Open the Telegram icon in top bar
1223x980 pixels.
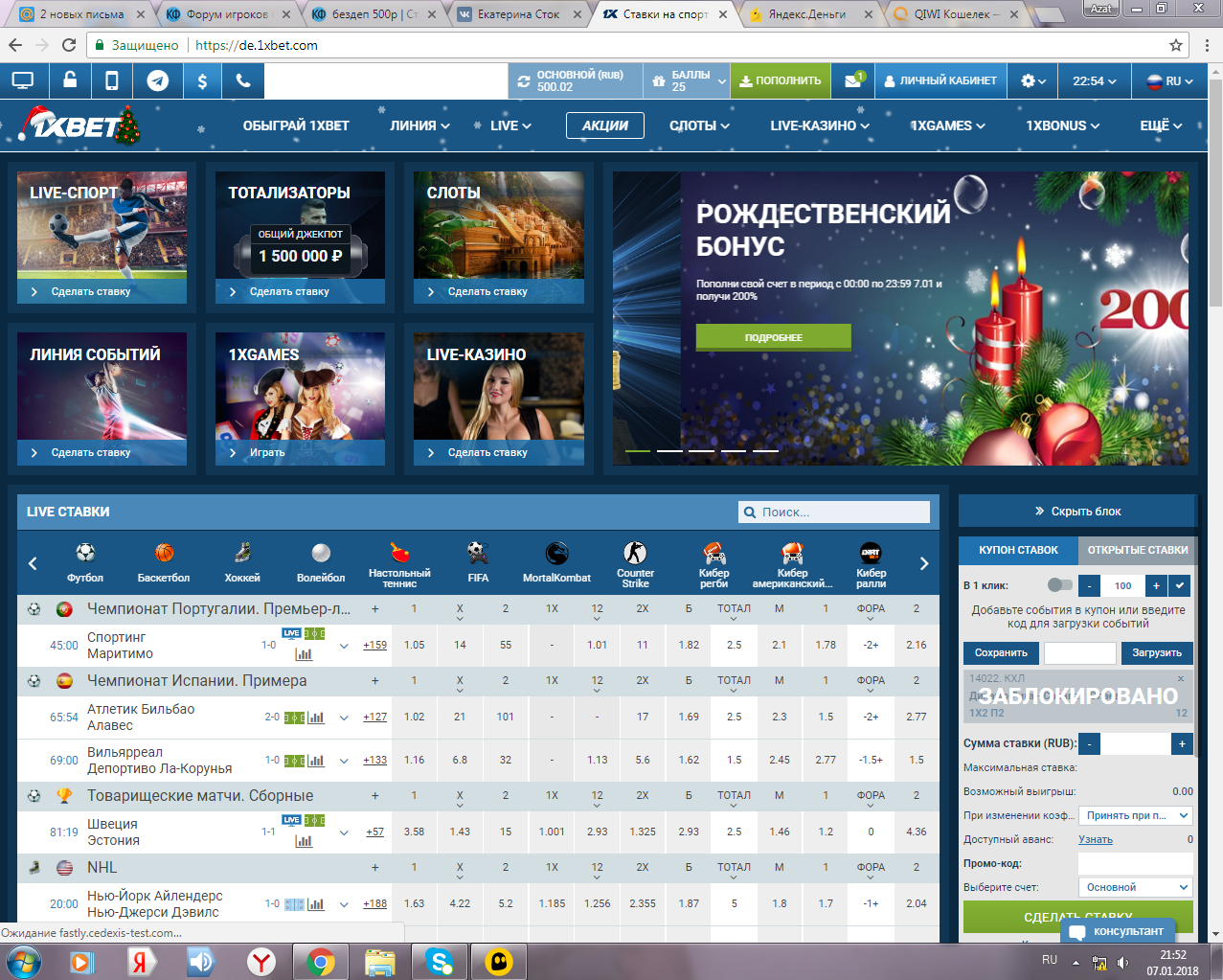point(158,81)
